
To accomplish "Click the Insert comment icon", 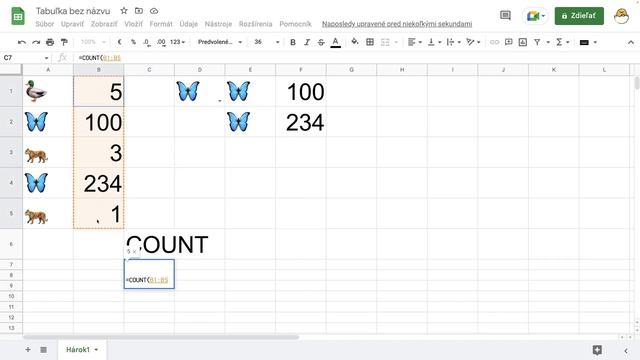I will point(509,42).
